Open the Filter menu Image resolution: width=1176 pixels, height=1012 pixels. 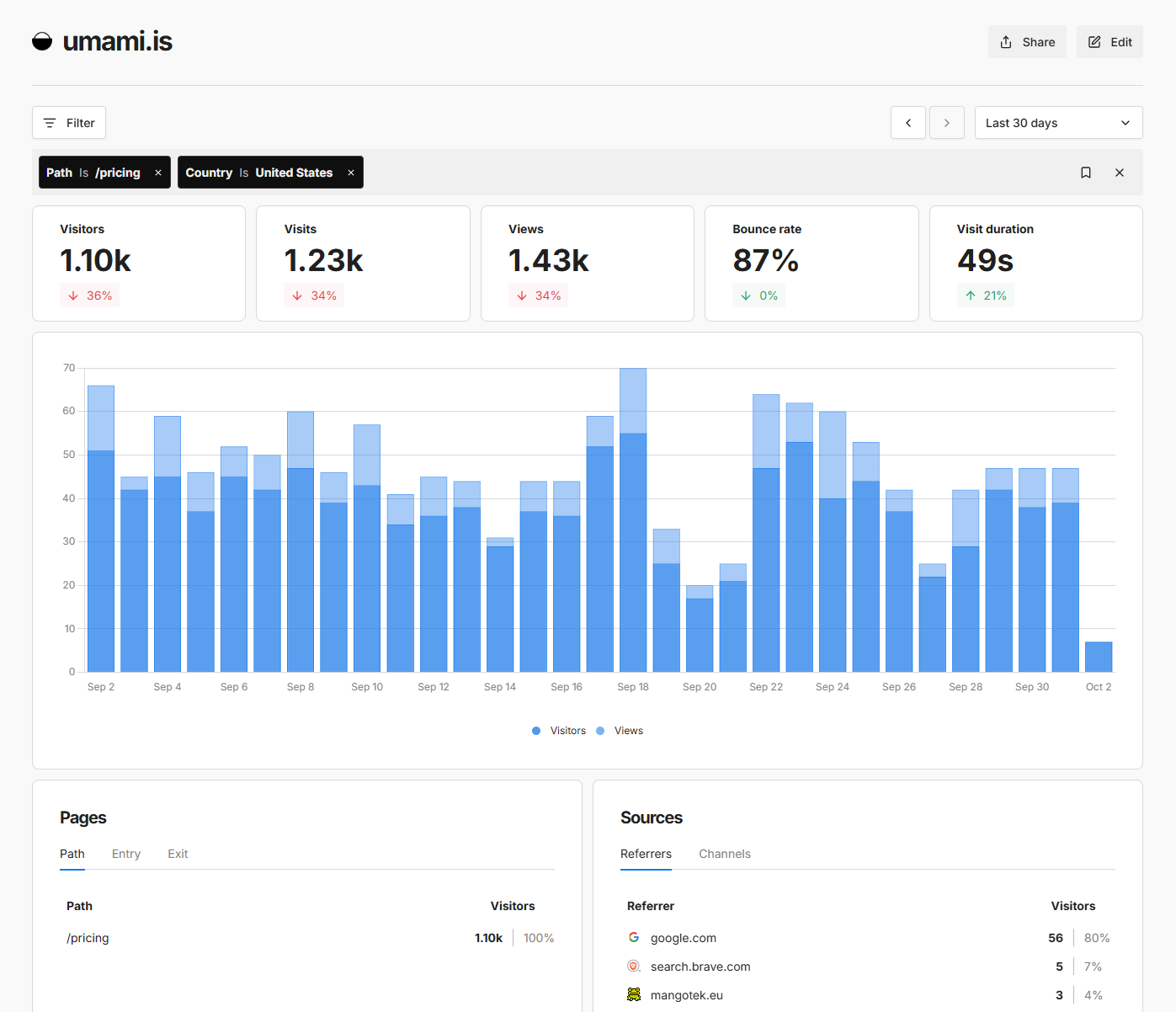click(69, 123)
